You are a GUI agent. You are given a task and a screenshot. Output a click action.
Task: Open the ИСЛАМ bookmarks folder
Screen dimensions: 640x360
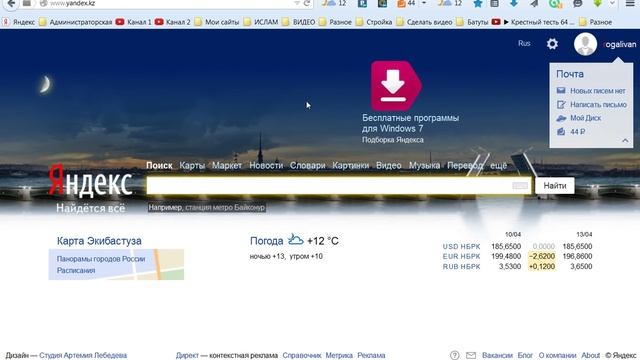click(x=261, y=22)
